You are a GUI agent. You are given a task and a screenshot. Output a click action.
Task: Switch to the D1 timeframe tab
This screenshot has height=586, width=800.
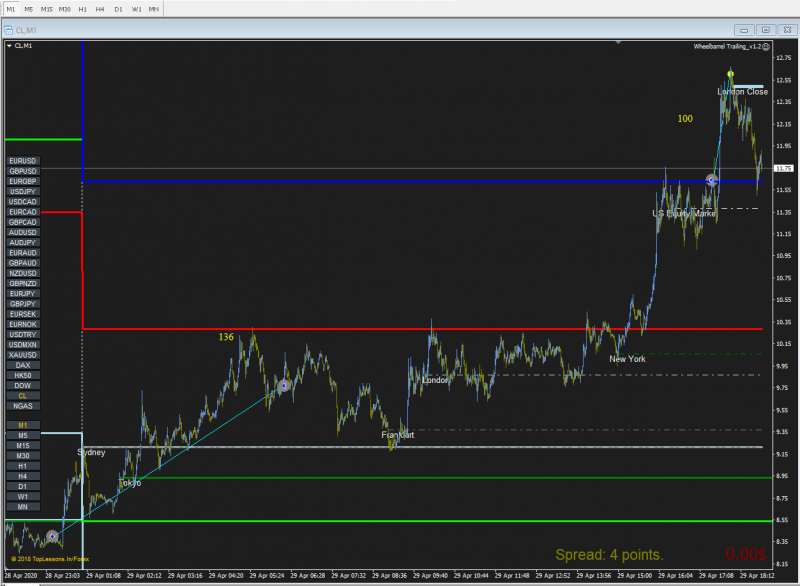click(x=118, y=9)
